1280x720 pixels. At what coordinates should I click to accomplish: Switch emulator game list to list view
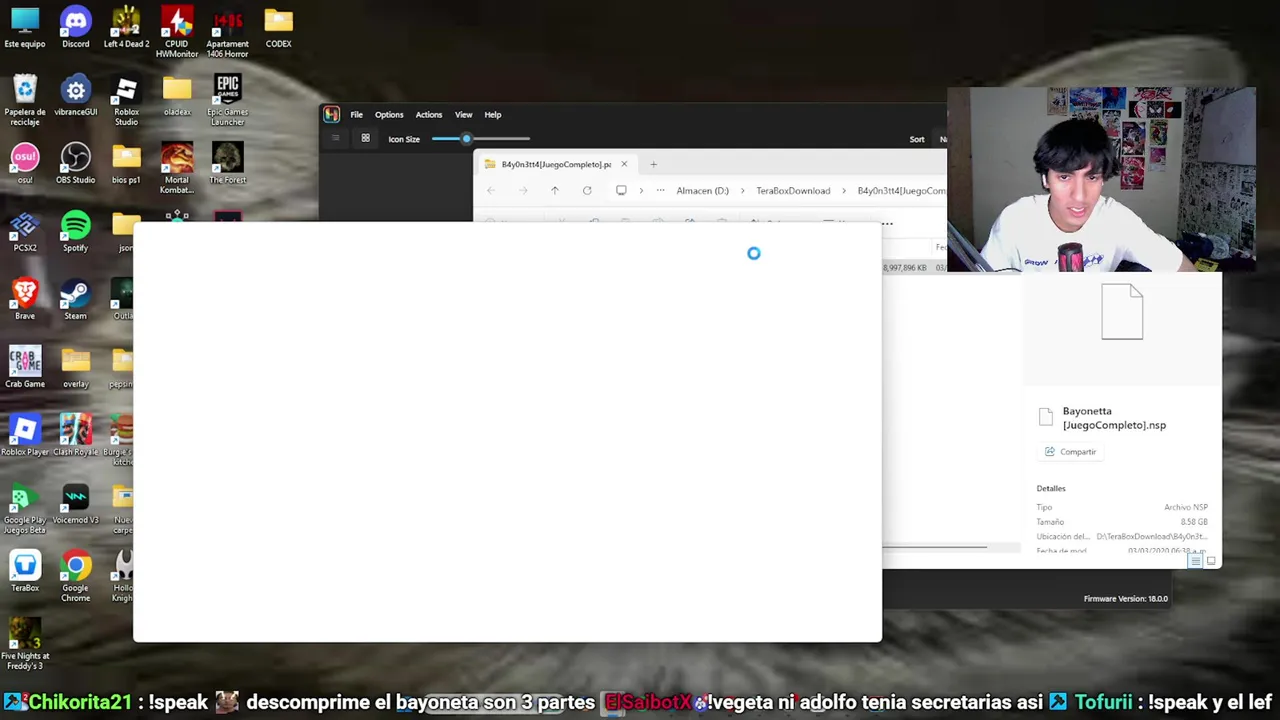click(336, 139)
